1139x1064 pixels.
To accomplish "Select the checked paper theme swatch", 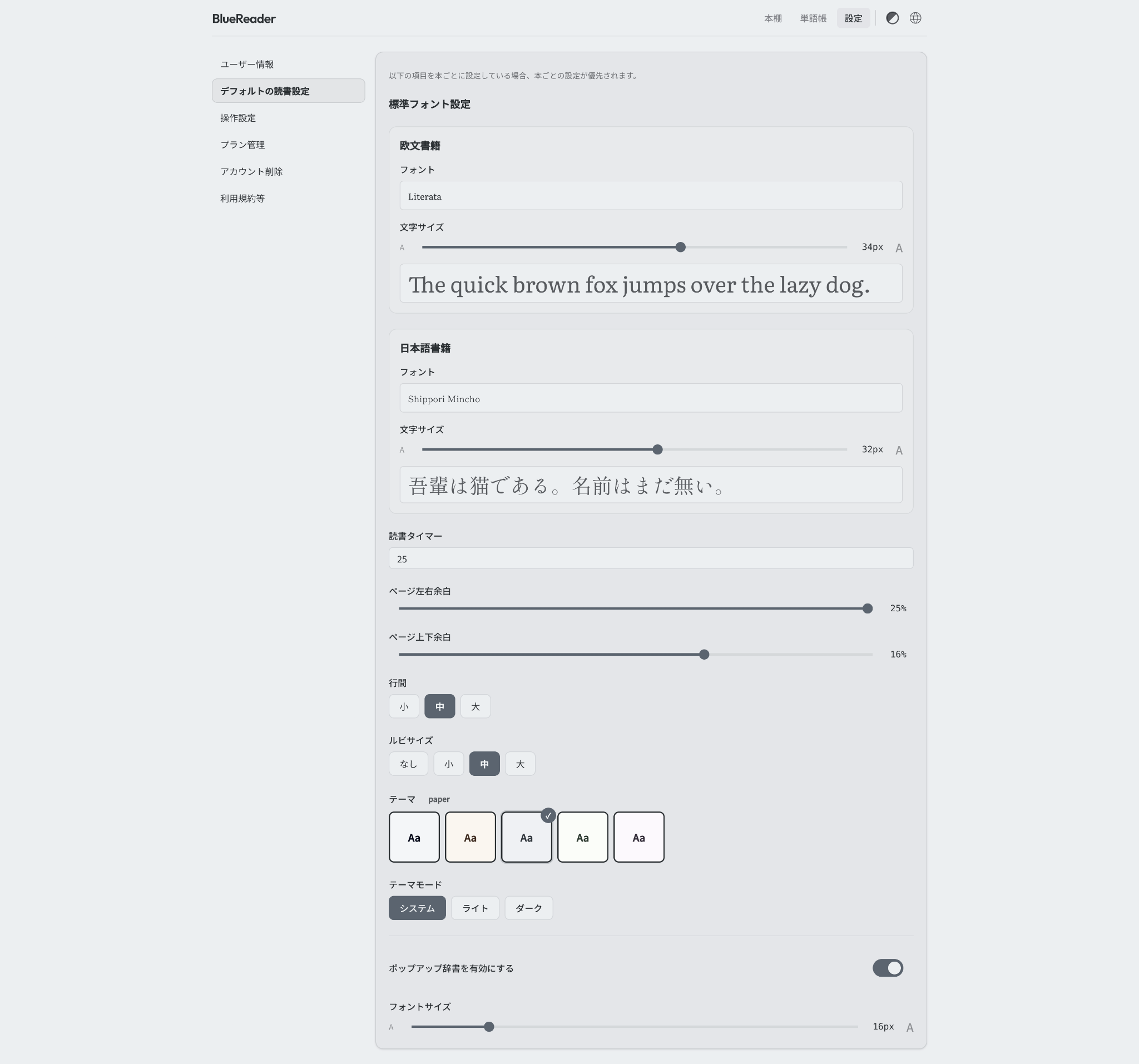I will tap(527, 837).
